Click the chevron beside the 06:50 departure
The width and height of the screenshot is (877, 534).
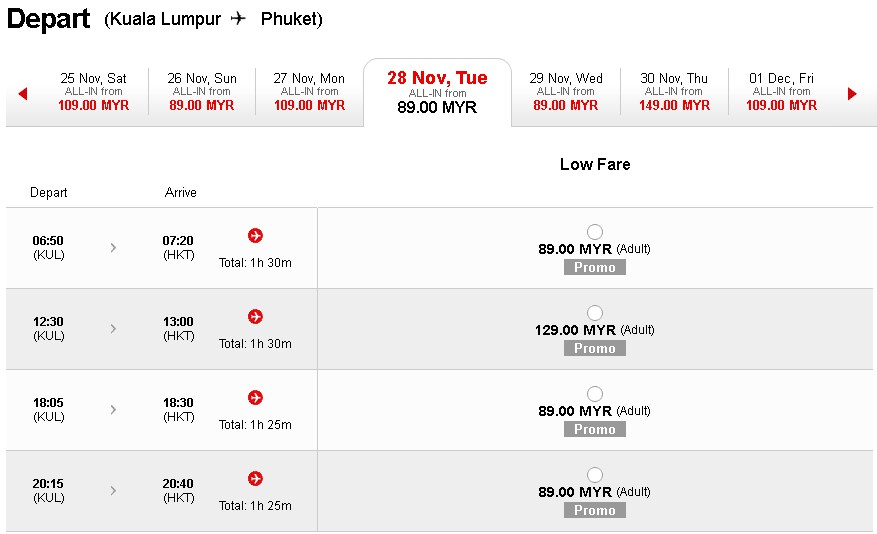coord(113,248)
